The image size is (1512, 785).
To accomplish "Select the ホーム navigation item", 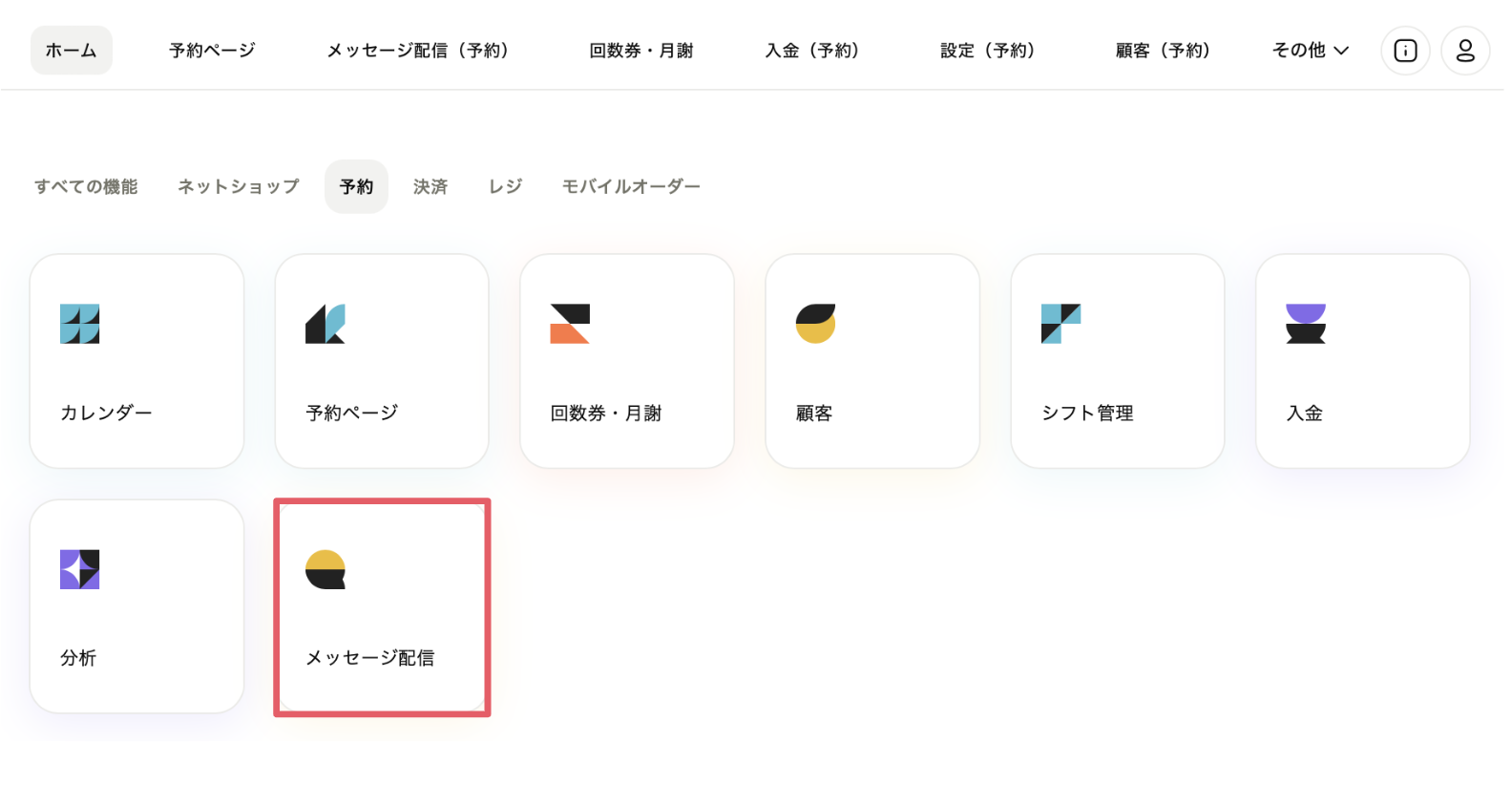I will (x=72, y=51).
